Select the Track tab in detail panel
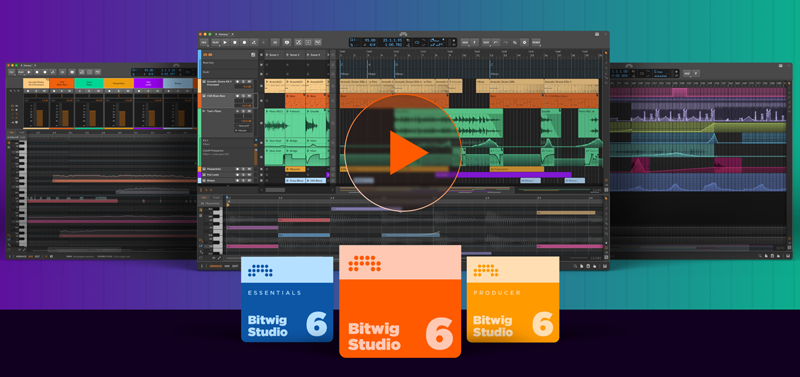The width and height of the screenshot is (800, 377). pyautogui.click(x=216, y=197)
